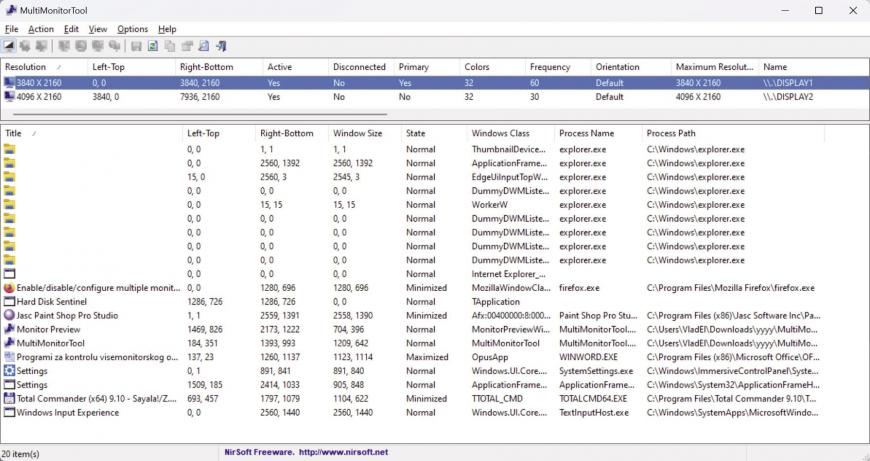Open the View menu

click(x=98, y=29)
